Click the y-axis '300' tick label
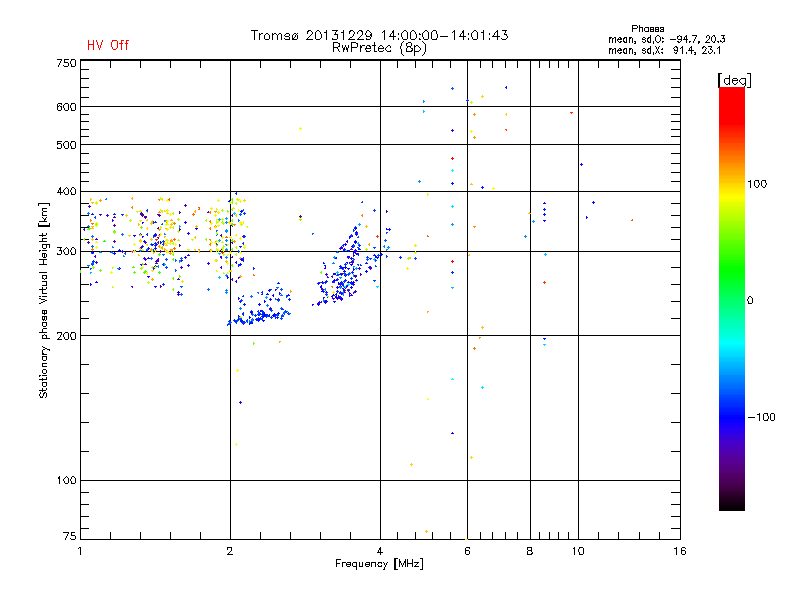The height and width of the screenshot is (600, 800). (66, 252)
